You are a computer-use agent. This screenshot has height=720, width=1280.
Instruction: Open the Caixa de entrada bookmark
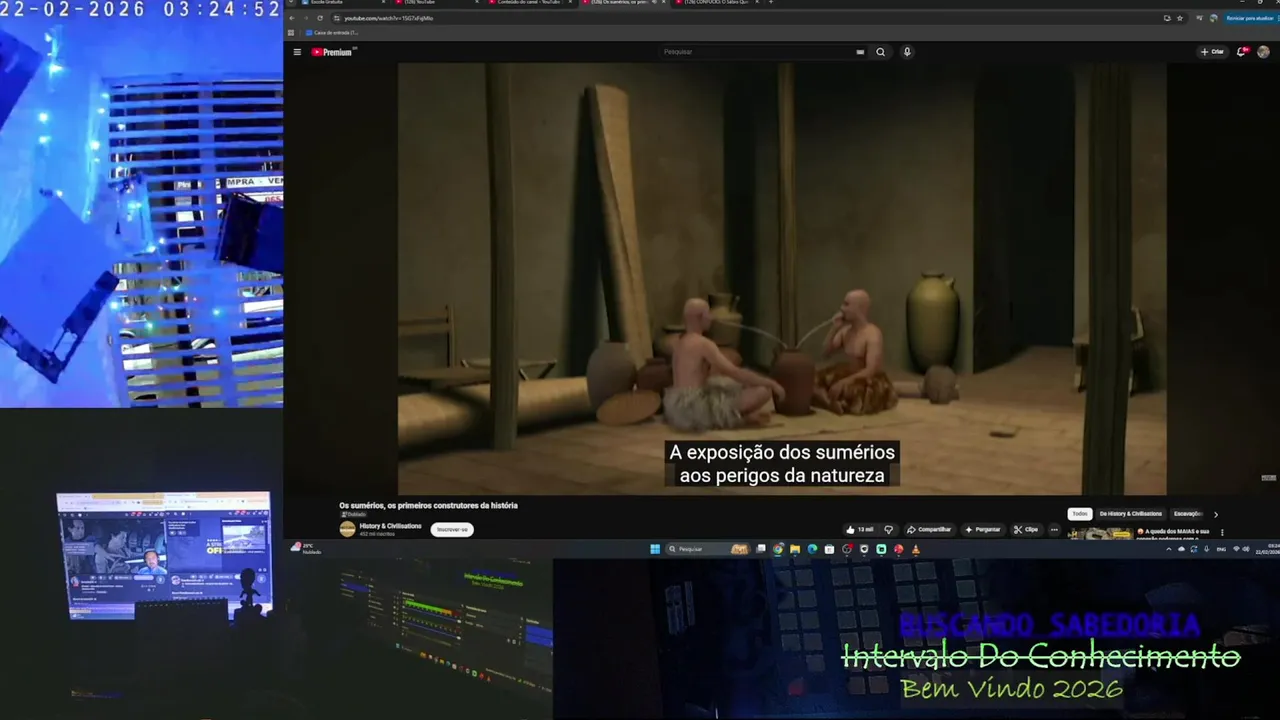(x=332, y=33)
